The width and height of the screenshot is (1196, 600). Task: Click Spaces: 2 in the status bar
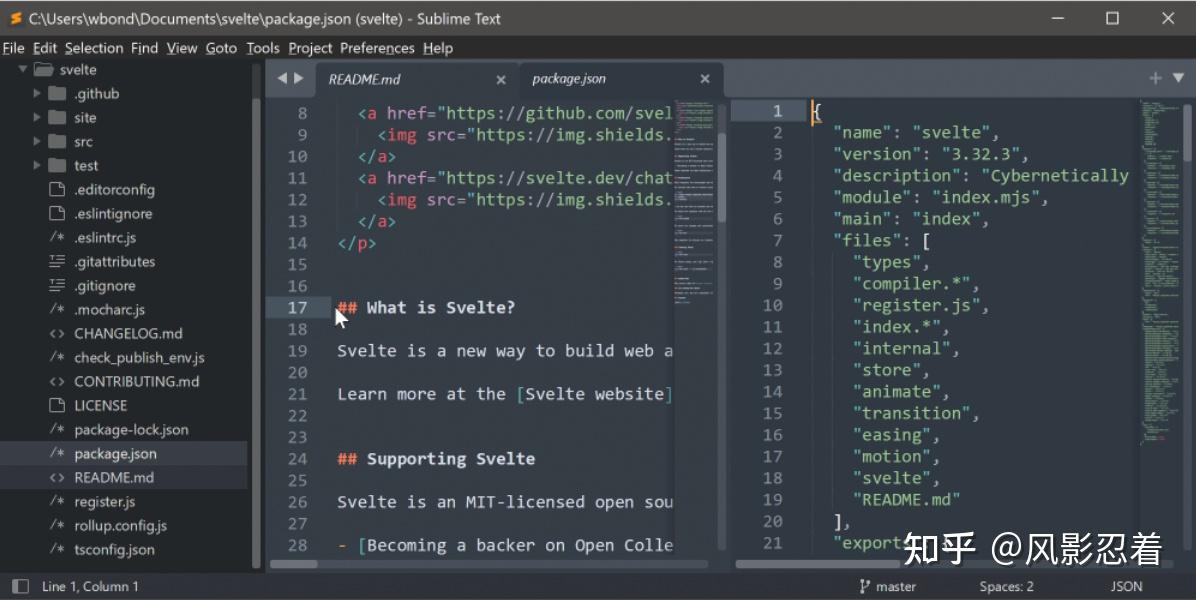pyautogui.click(x=1006, y=586)
